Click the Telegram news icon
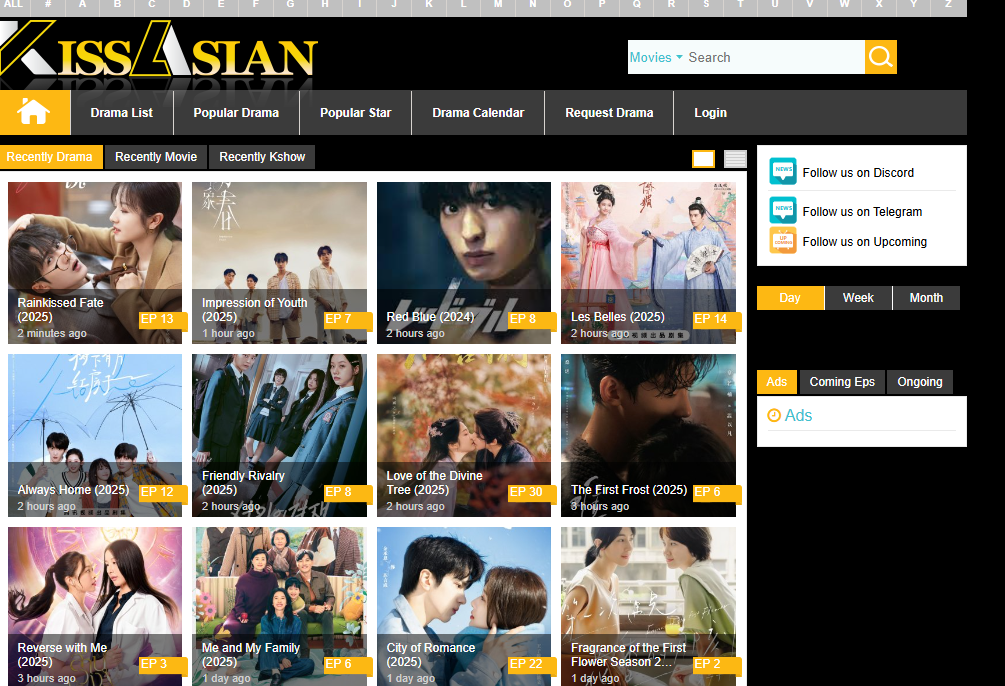Screen dimensions: 1005x686 (x=783, y=211)
